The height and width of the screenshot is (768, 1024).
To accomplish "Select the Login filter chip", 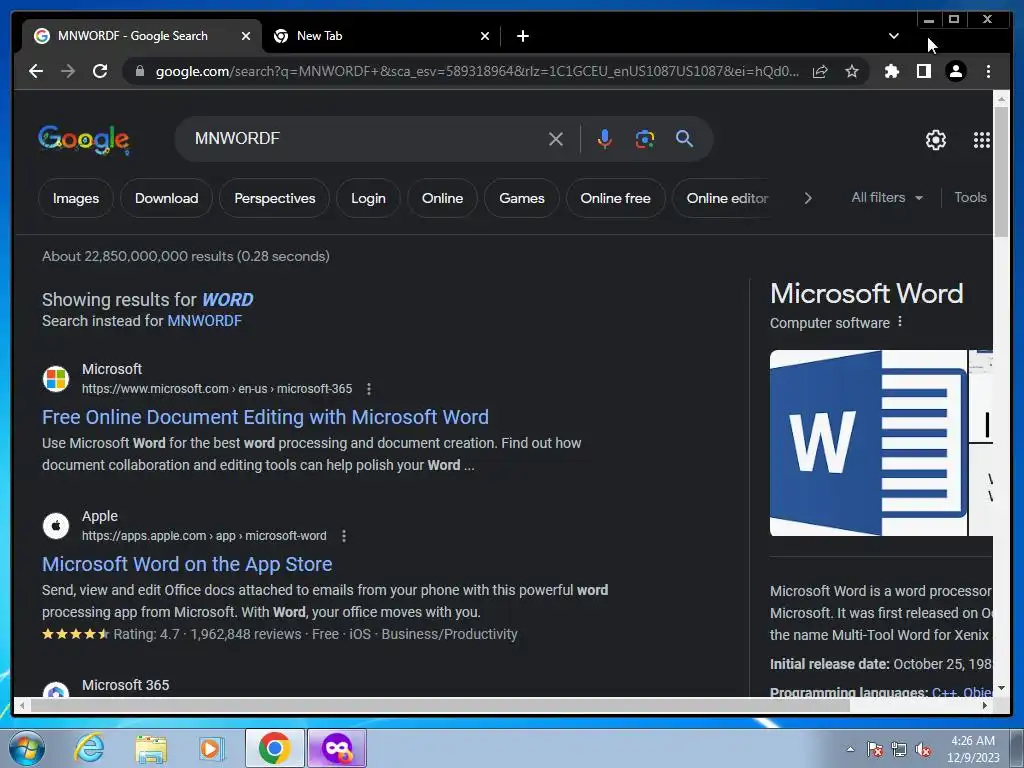I will [368, 198].
